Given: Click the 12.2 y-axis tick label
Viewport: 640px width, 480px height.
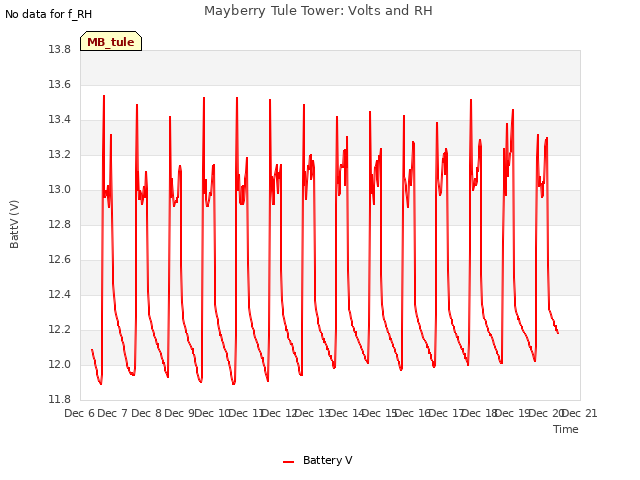Looking at the screenshot, I should 60,330.
